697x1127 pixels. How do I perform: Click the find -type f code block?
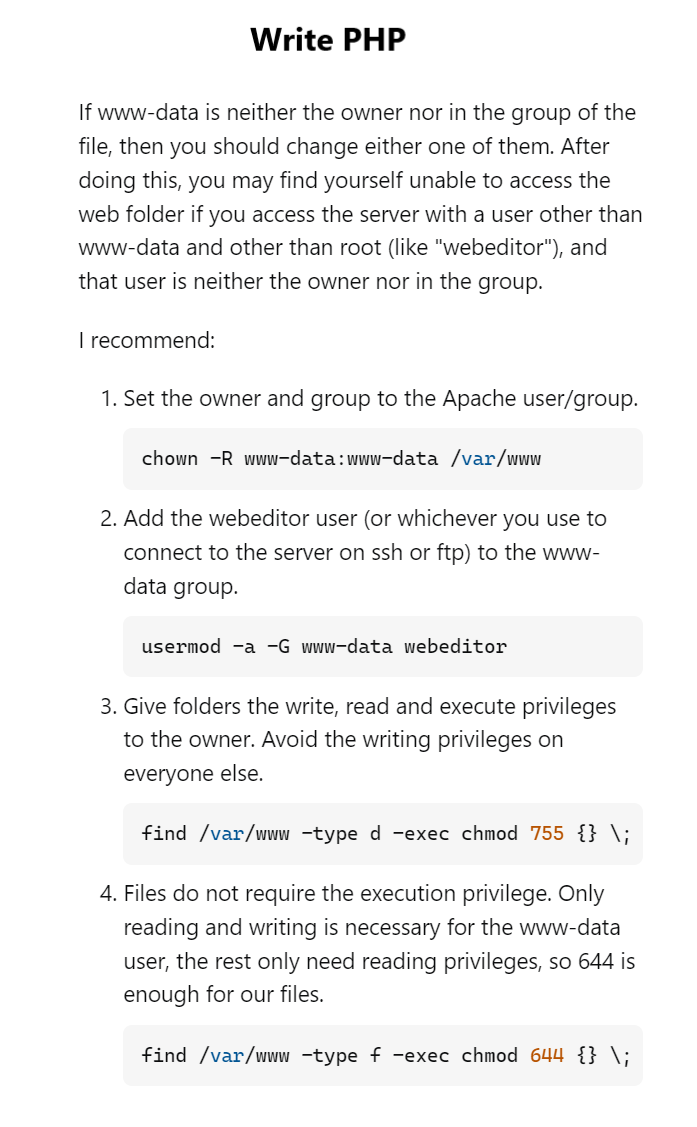(382, 1056)
